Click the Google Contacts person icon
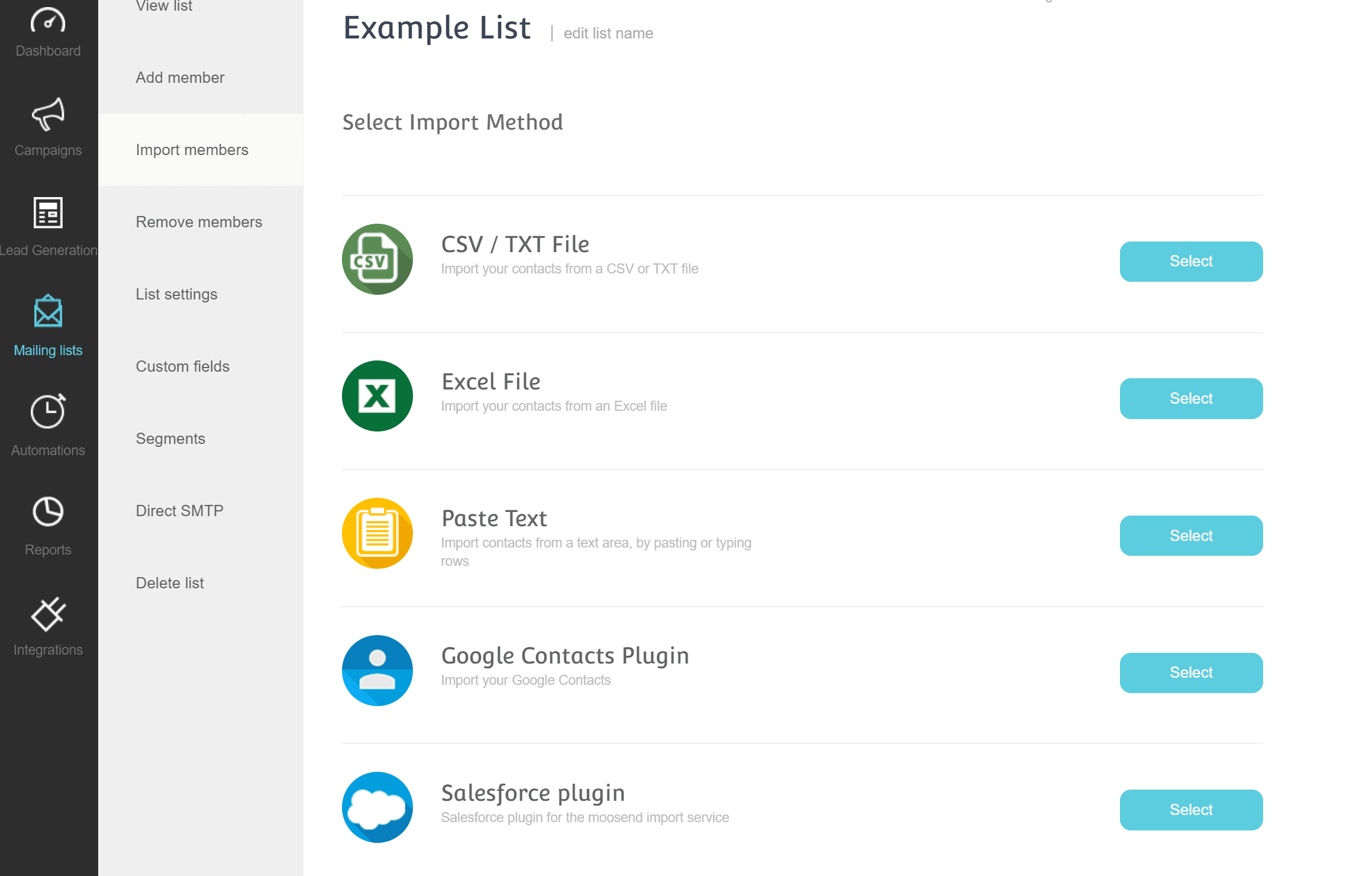This screenshot has width=1372, height=876. [377, 671]
